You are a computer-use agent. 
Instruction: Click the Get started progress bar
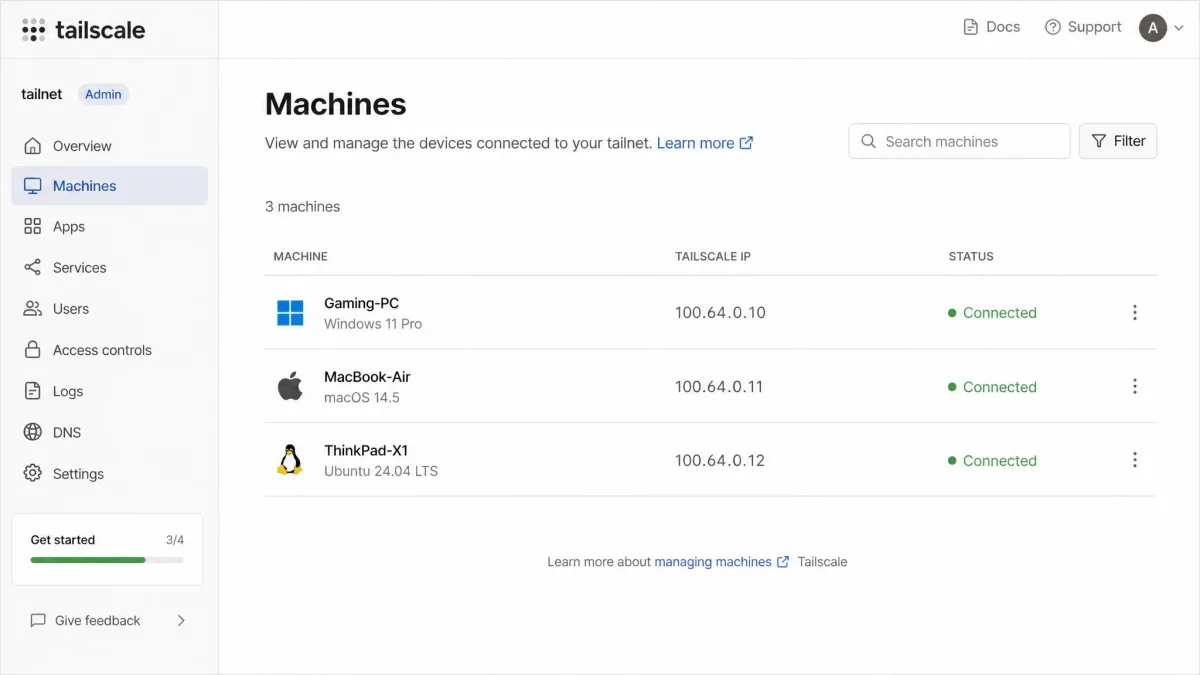(107, 560)
